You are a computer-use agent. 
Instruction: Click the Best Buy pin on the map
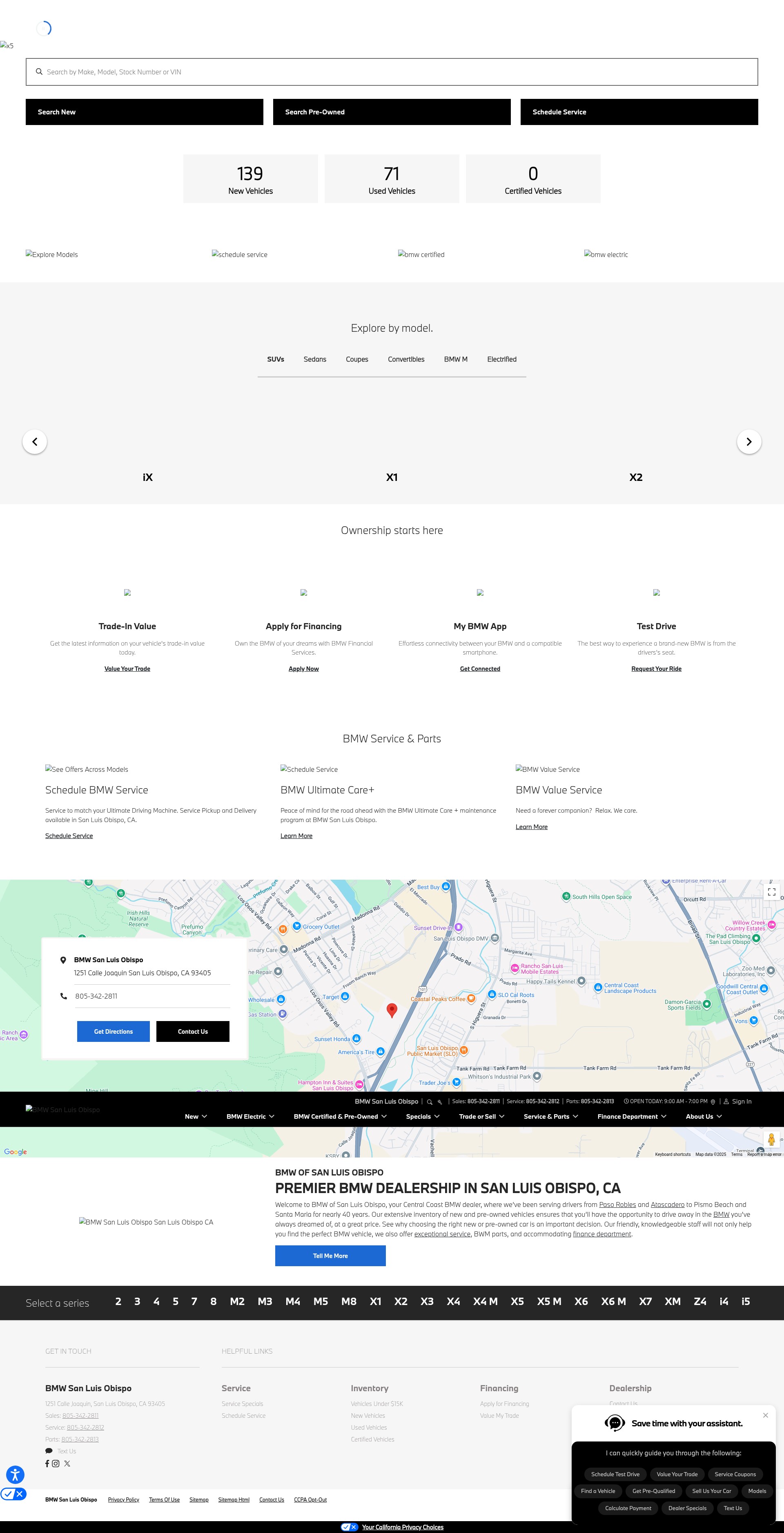(446, 887)
